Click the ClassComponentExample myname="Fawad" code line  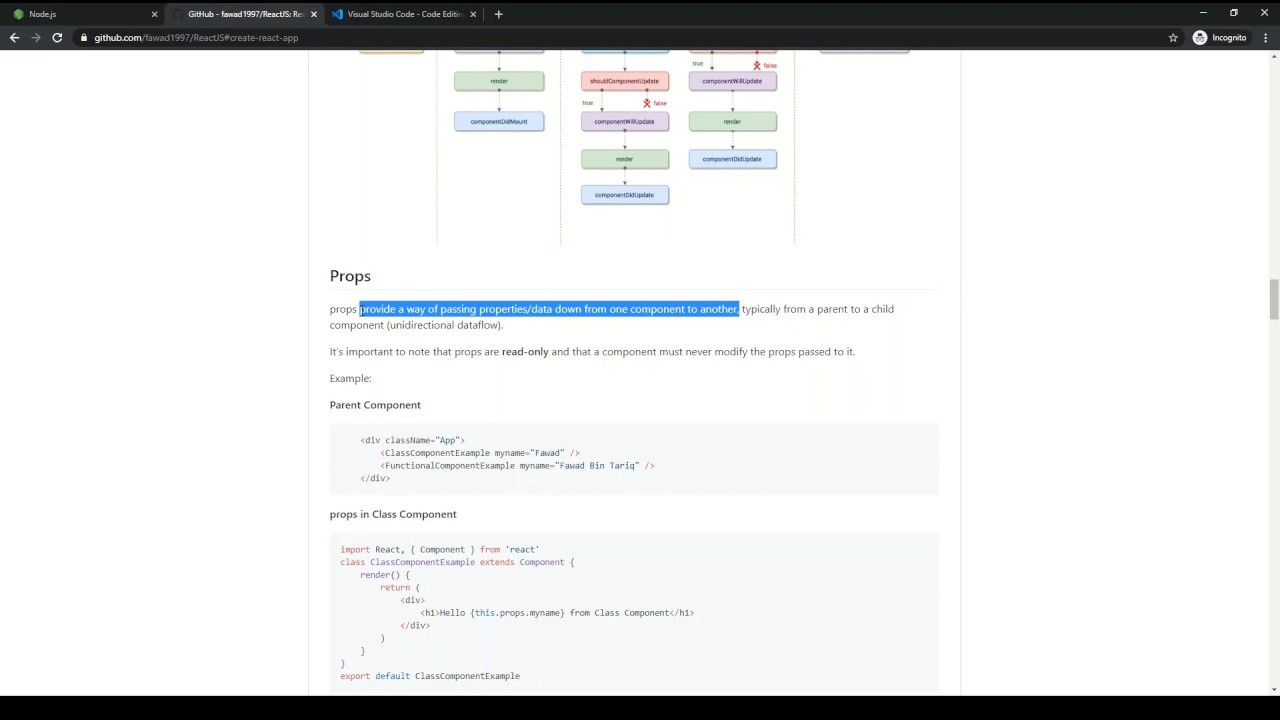(479, 453)
